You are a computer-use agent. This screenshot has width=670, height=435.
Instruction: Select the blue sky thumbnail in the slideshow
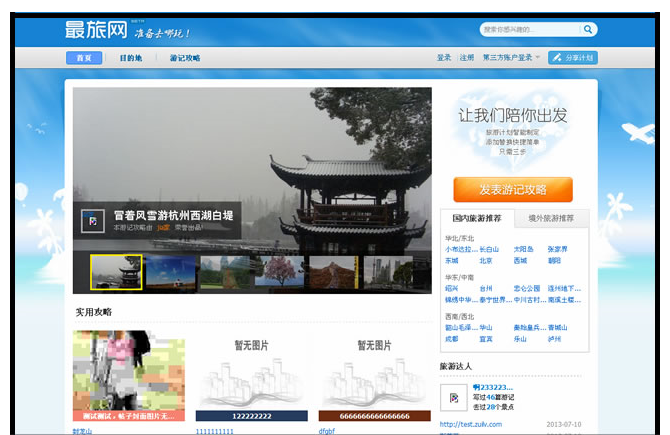(x=170, y=272)
